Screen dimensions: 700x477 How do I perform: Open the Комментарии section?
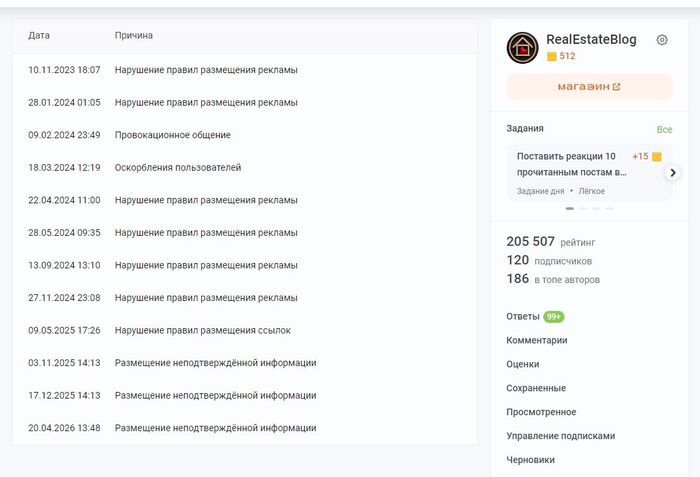pos(537,340)
